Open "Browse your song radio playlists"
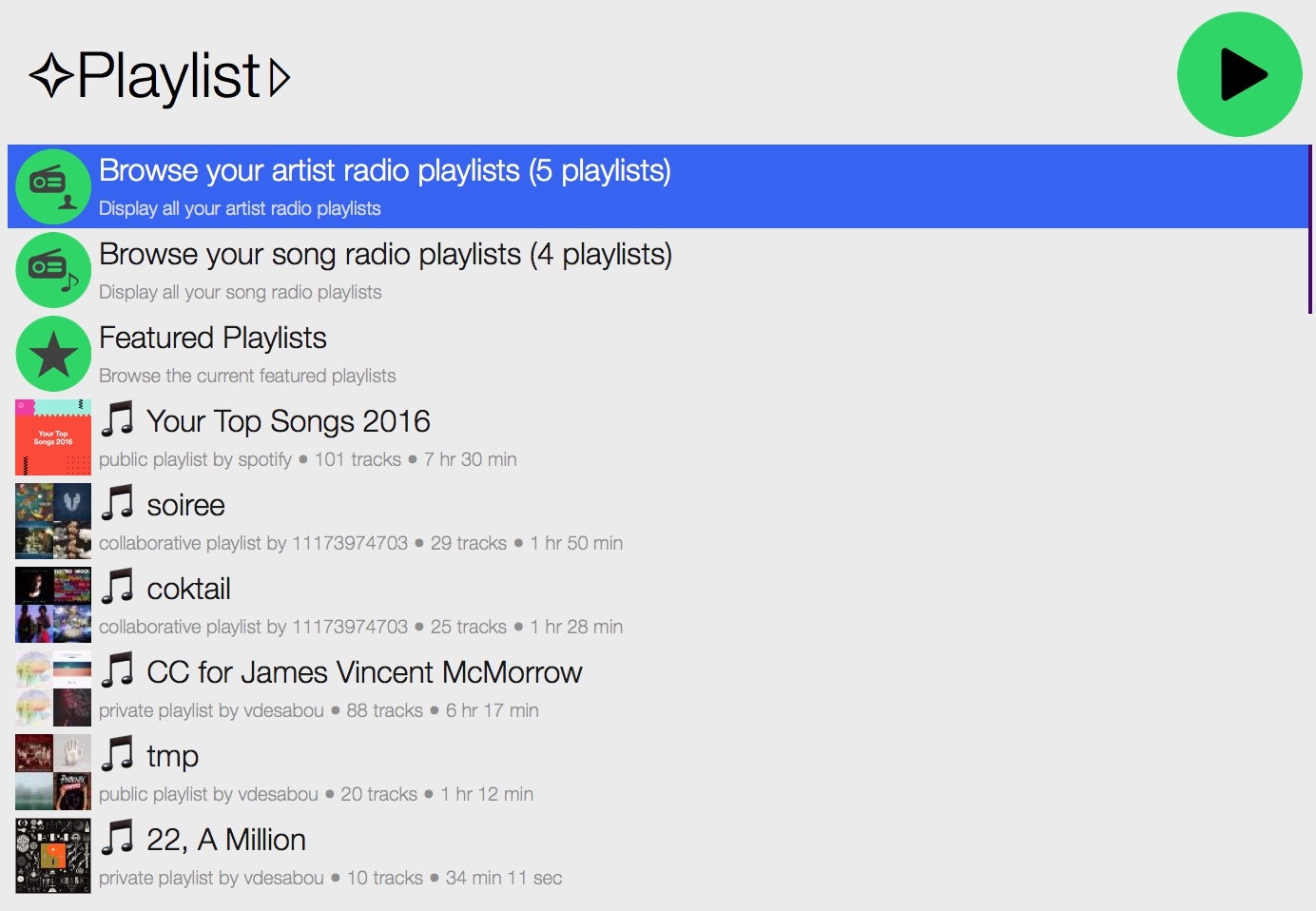 384,256
